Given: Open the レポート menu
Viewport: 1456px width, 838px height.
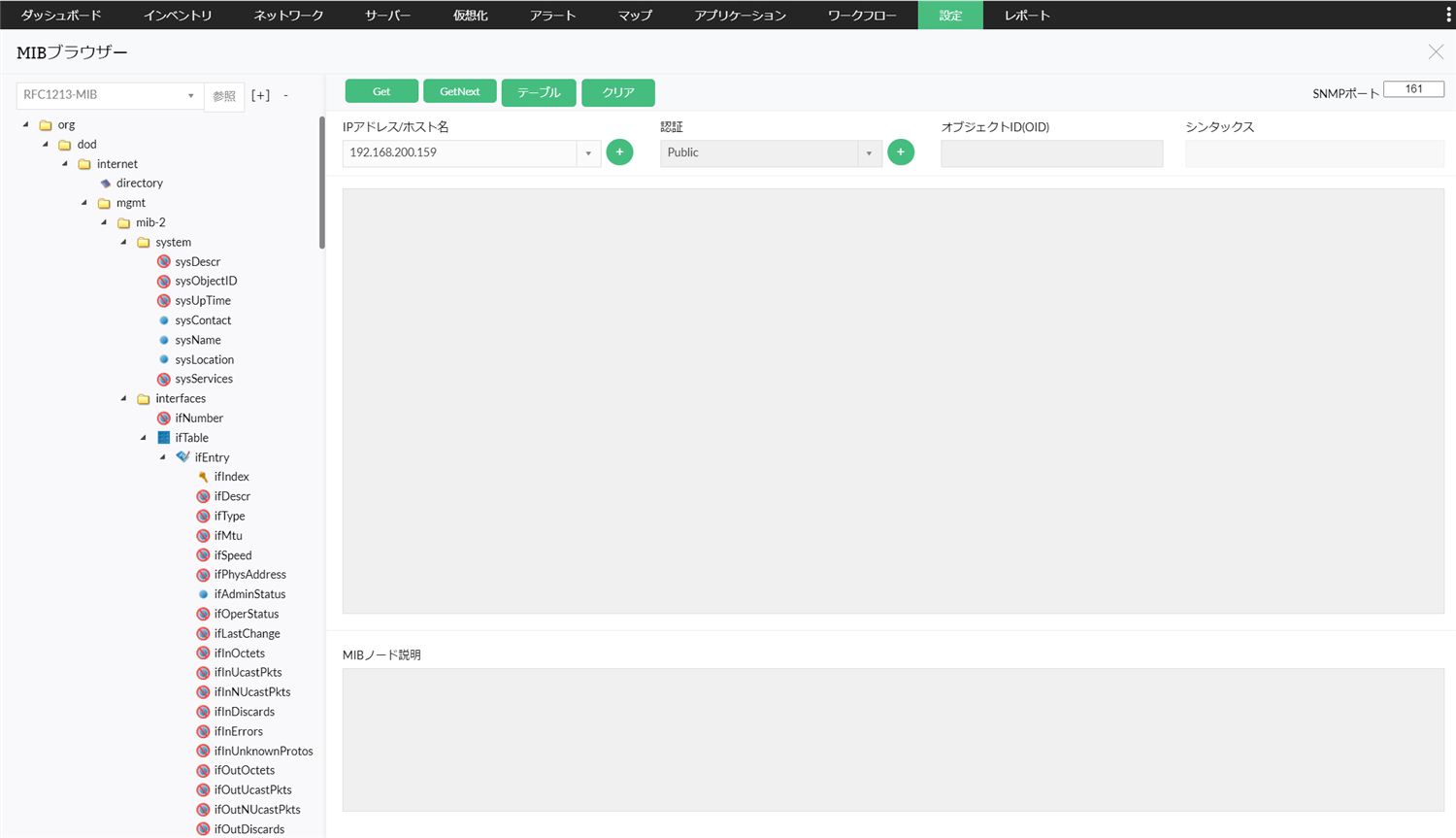Looking at the screenshot, I should [1027, 16].
